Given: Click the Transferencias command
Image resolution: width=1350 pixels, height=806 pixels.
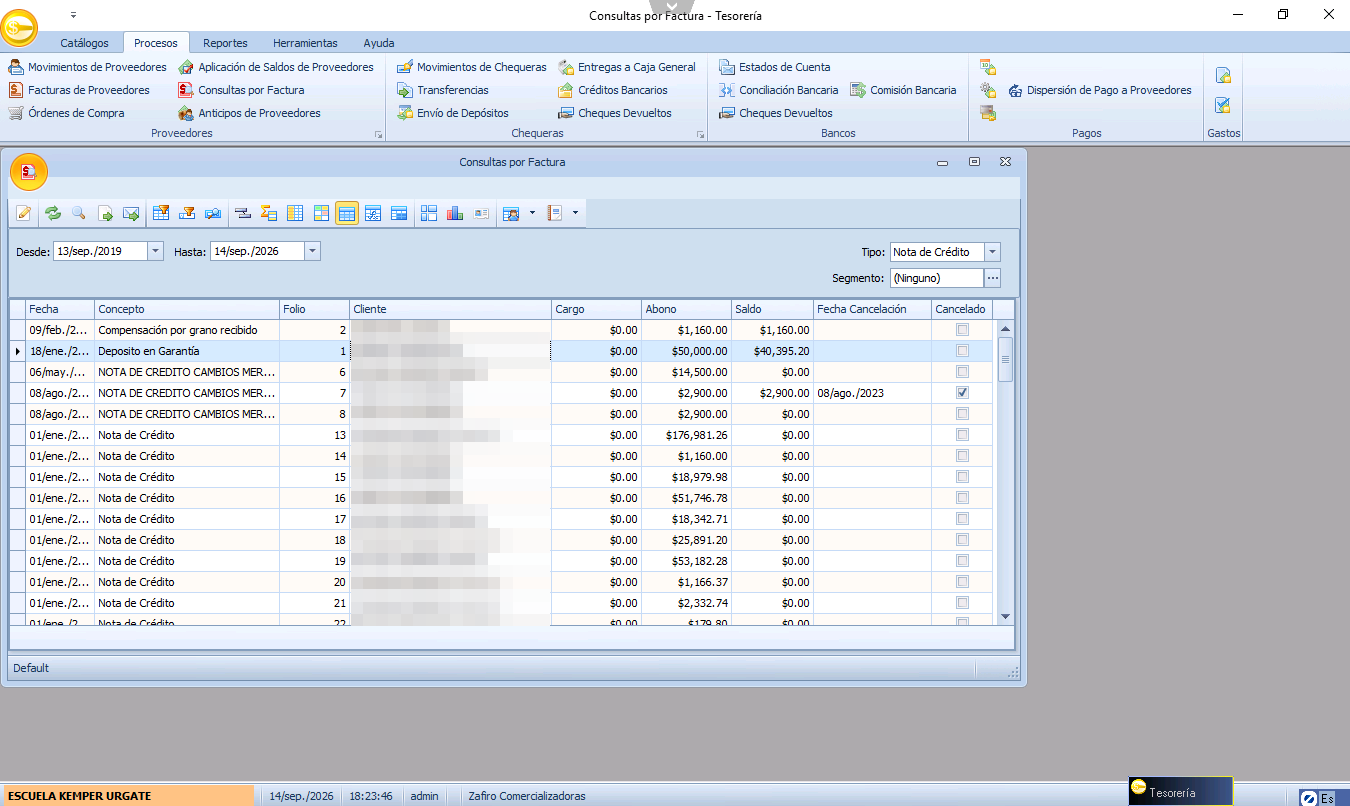Looking at the screenshot, I should click(443, 90).
